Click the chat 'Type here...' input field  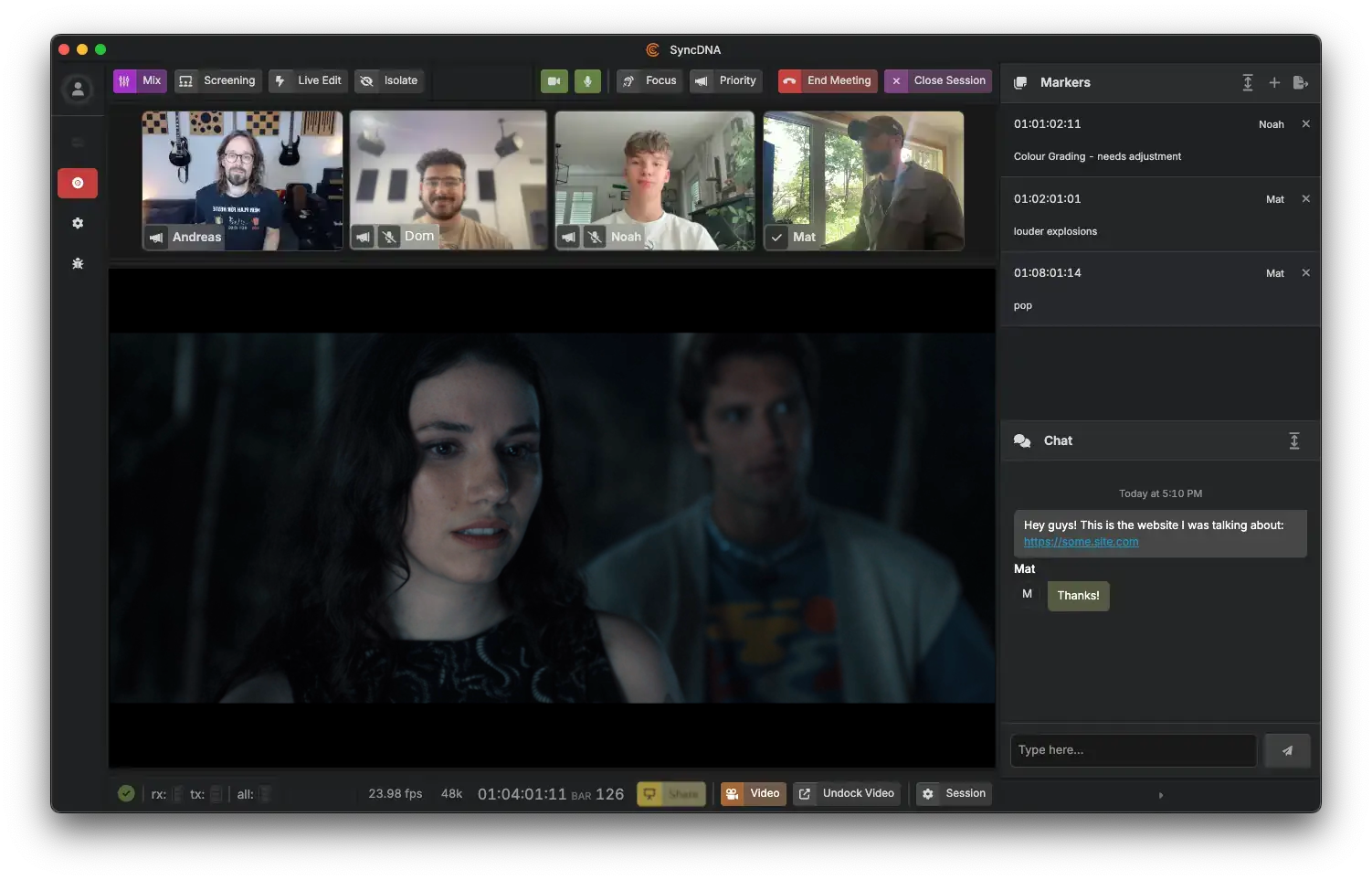click(x=1133, y=750)
